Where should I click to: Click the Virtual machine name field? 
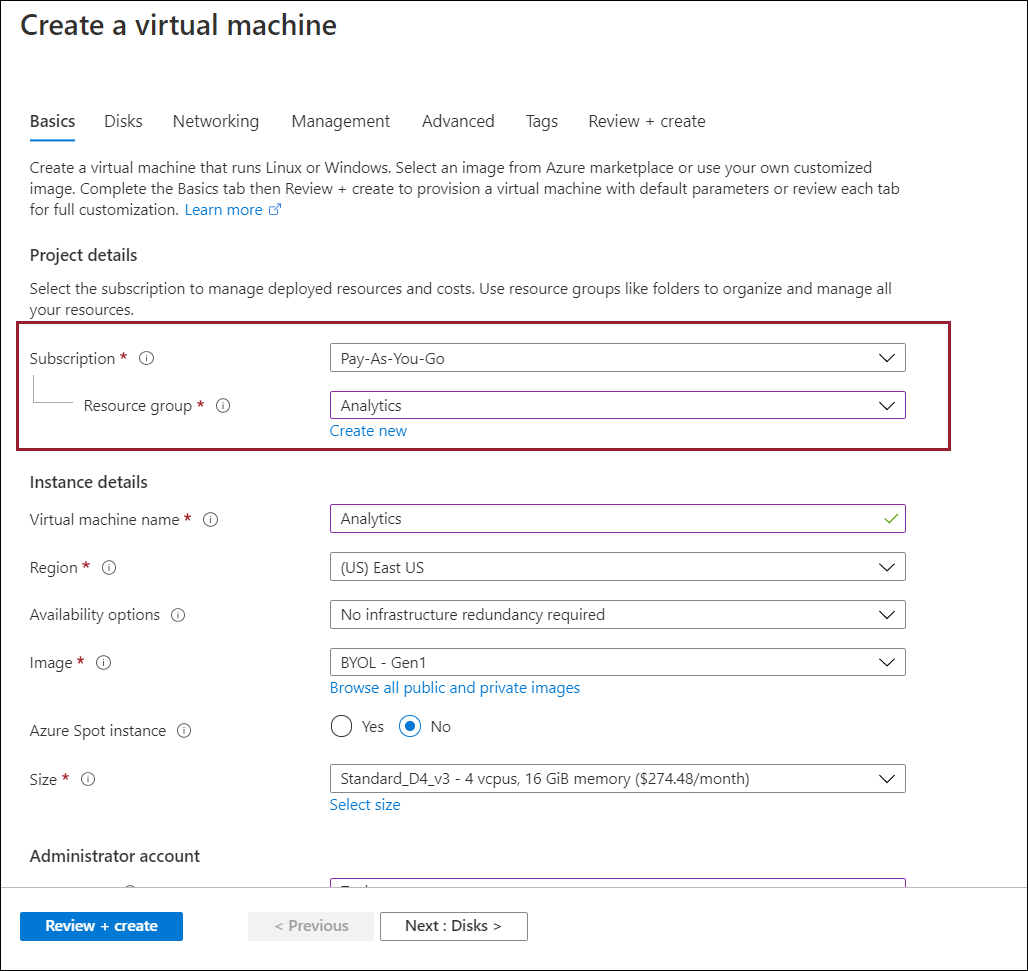606,519
